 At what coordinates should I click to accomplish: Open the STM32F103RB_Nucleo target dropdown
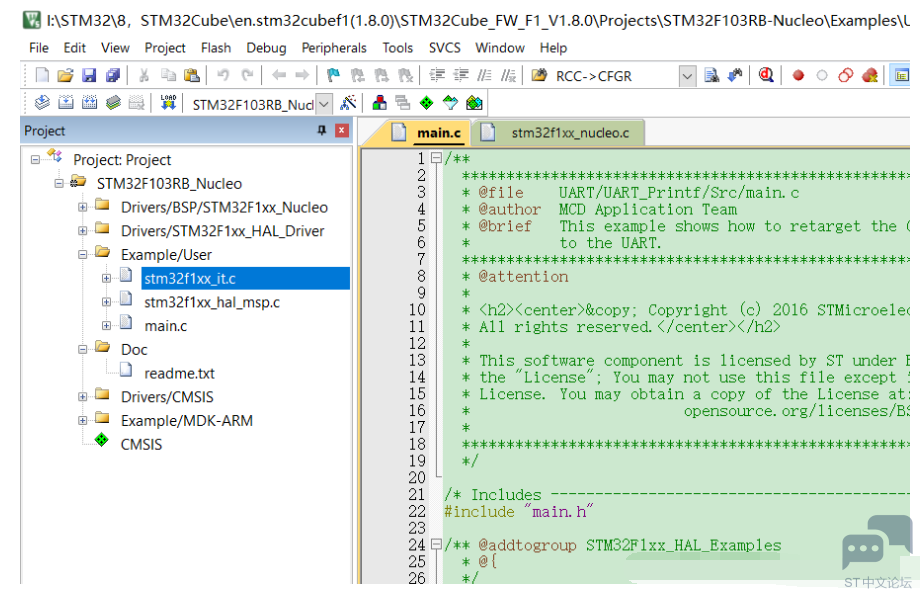point(324,104)
